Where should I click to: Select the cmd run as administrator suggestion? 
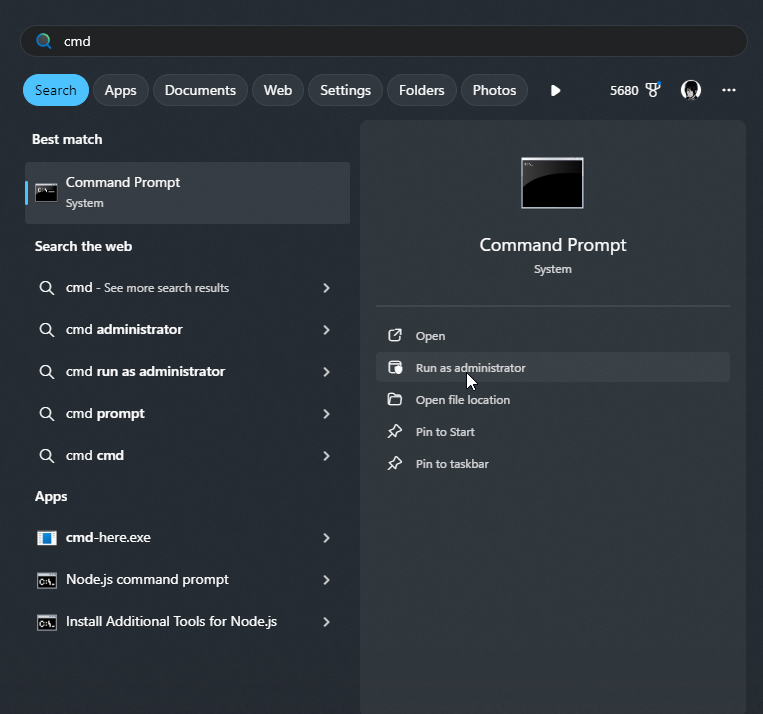click(187, 372)
